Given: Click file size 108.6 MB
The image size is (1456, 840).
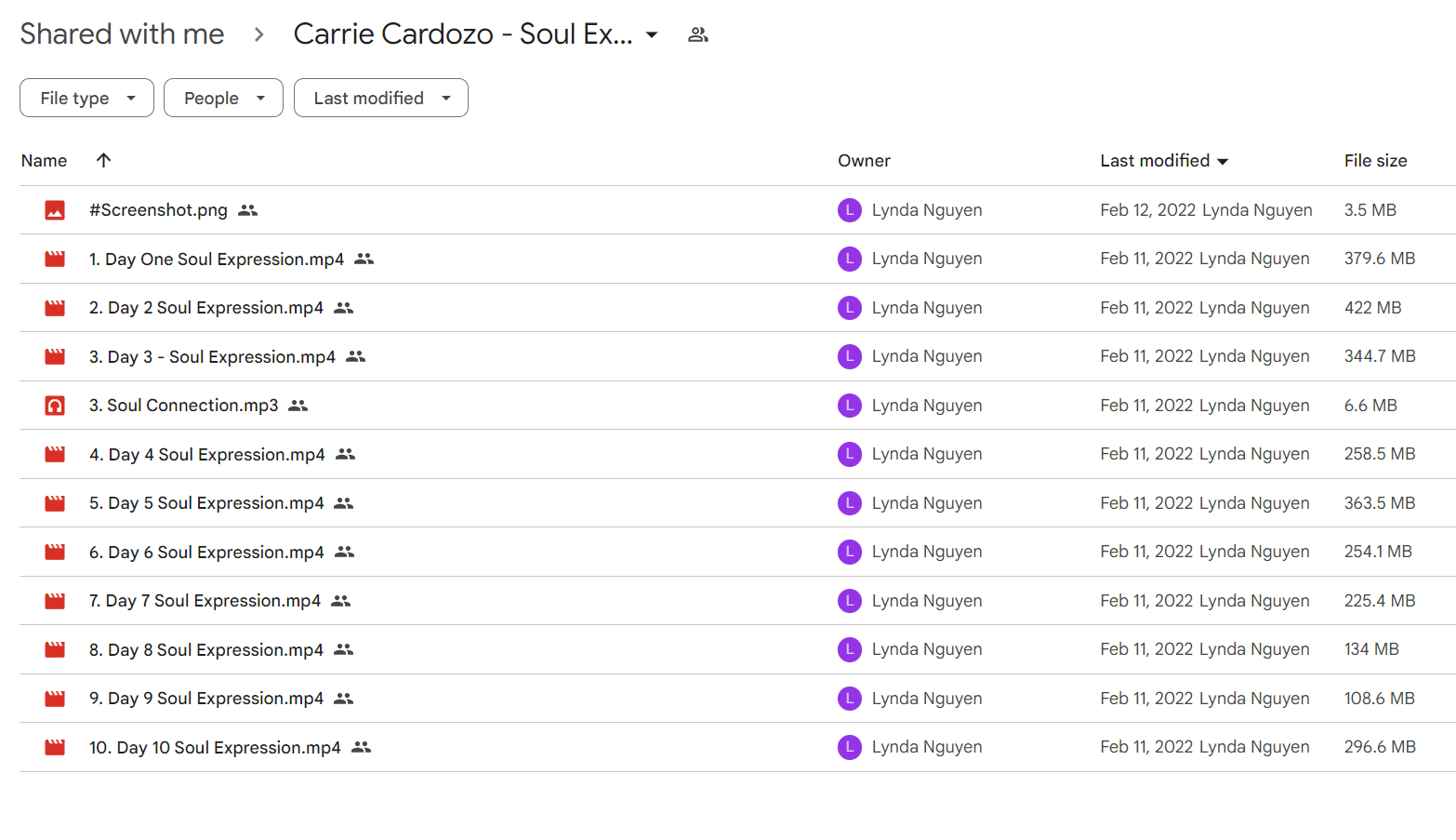Looking at the screenshot, I should coord(1379,699).
